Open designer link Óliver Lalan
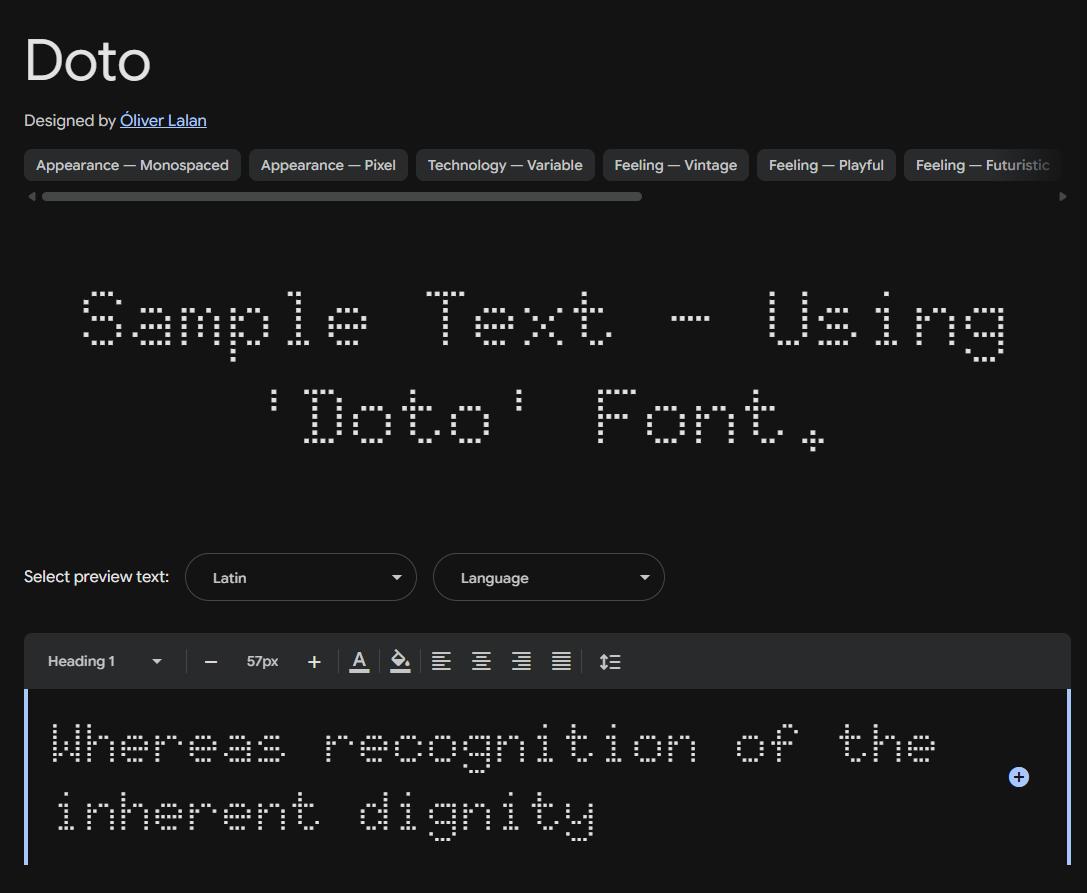 tap(163, 121)
